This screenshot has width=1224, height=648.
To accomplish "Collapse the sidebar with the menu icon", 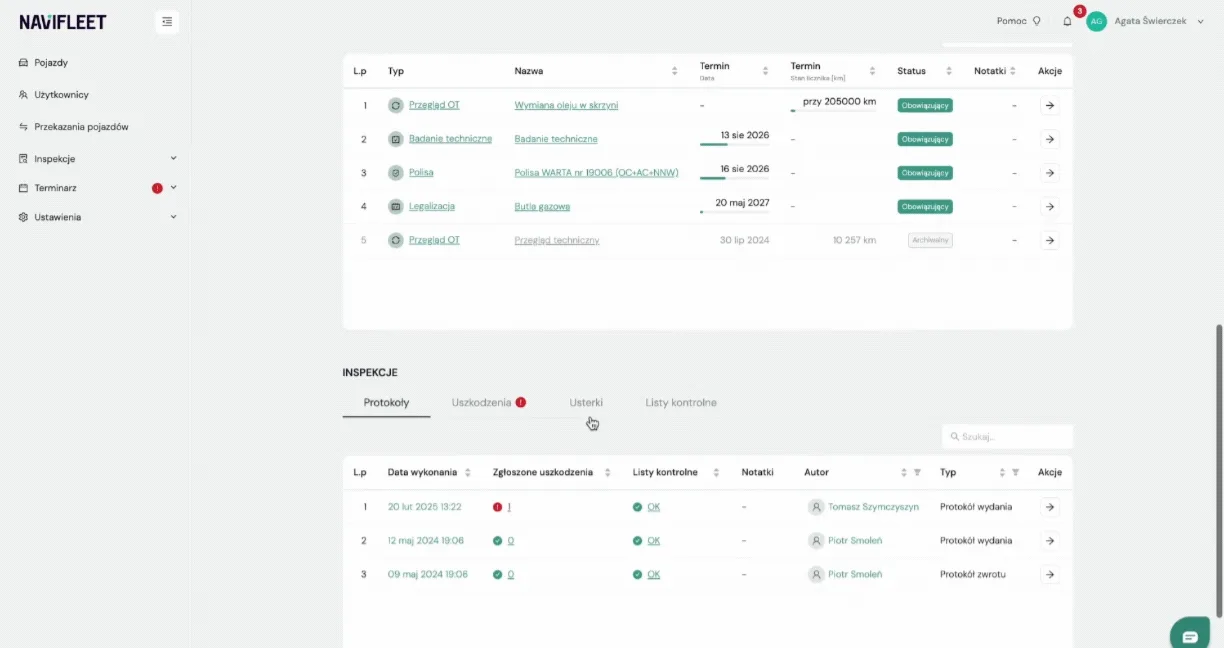I will [167, 22].
